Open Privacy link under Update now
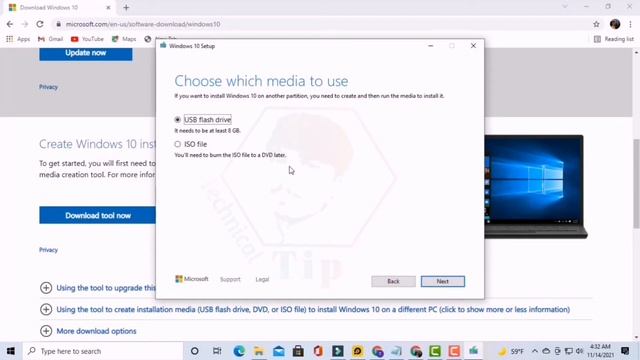This screenshot has height=360, width=640. pos(49,87)
